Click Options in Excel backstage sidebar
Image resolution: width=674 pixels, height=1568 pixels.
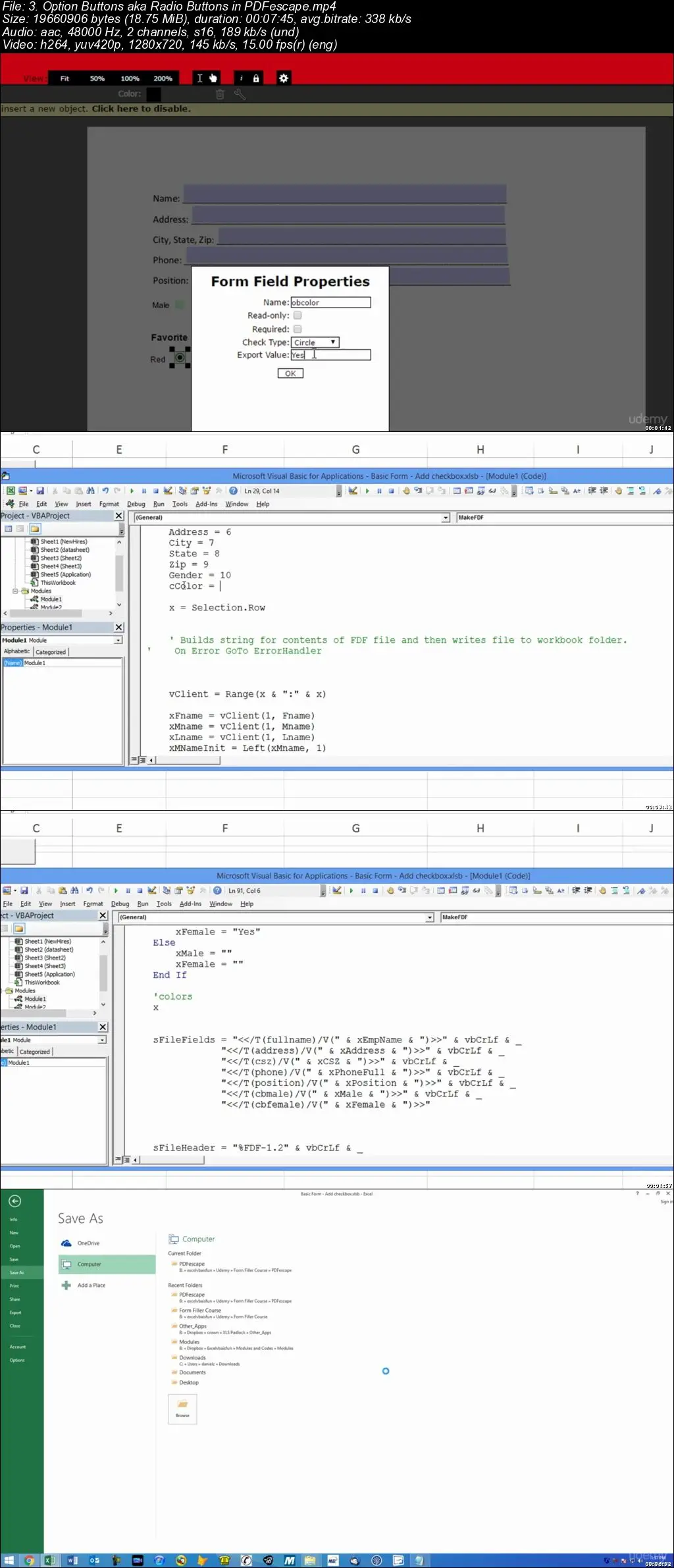click(x=17, y=1360)
